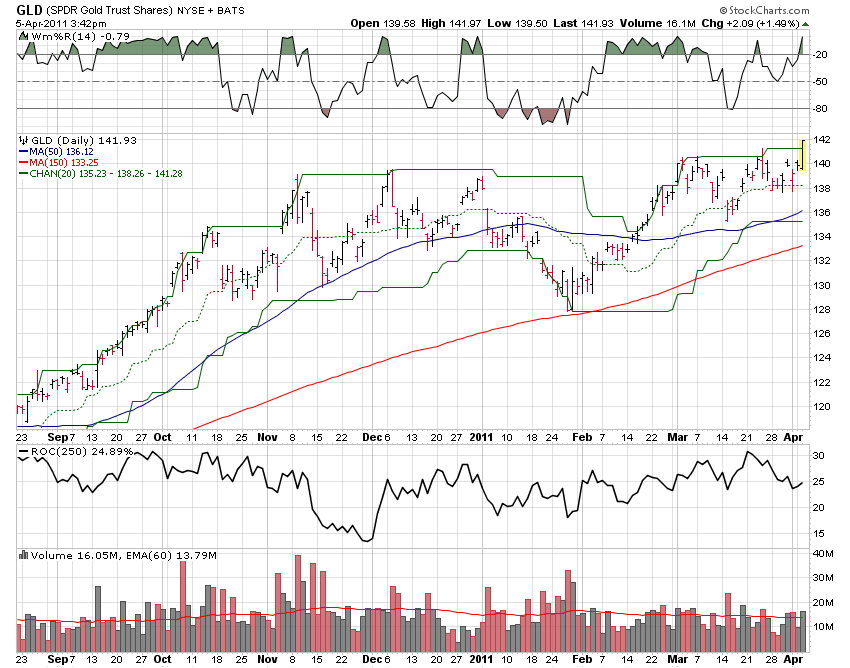Click the 'MA(150) 133.25' legend entry

point(64,163)
